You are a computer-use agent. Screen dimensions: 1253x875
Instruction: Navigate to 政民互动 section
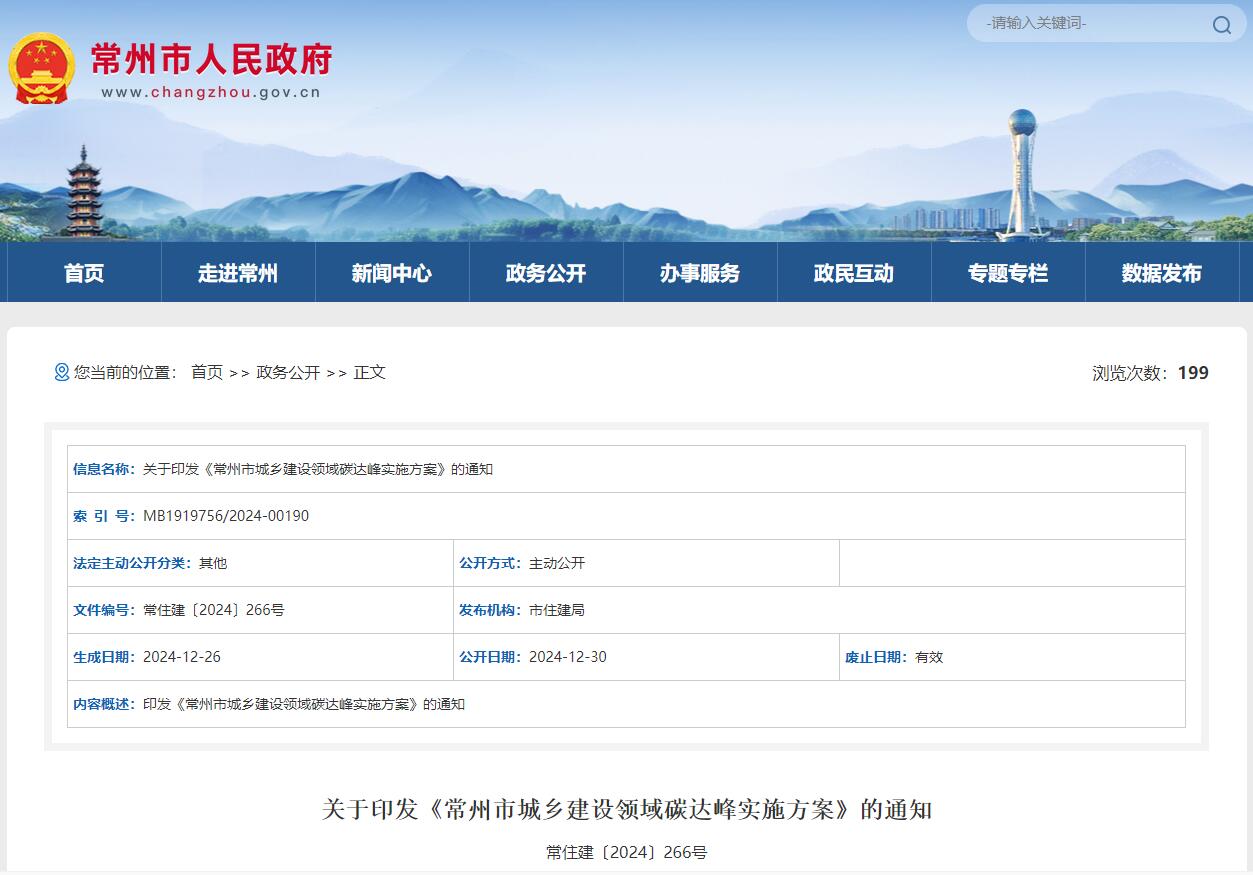point(854,273)
